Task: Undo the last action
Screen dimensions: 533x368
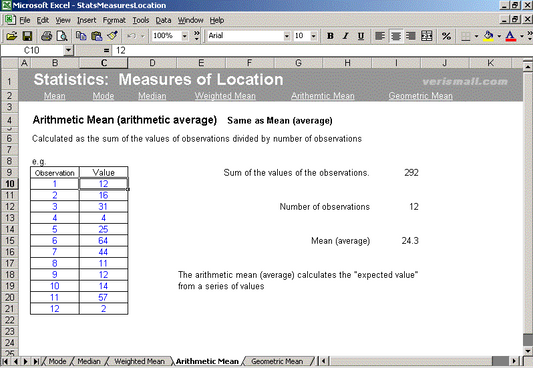Action: 131,36
